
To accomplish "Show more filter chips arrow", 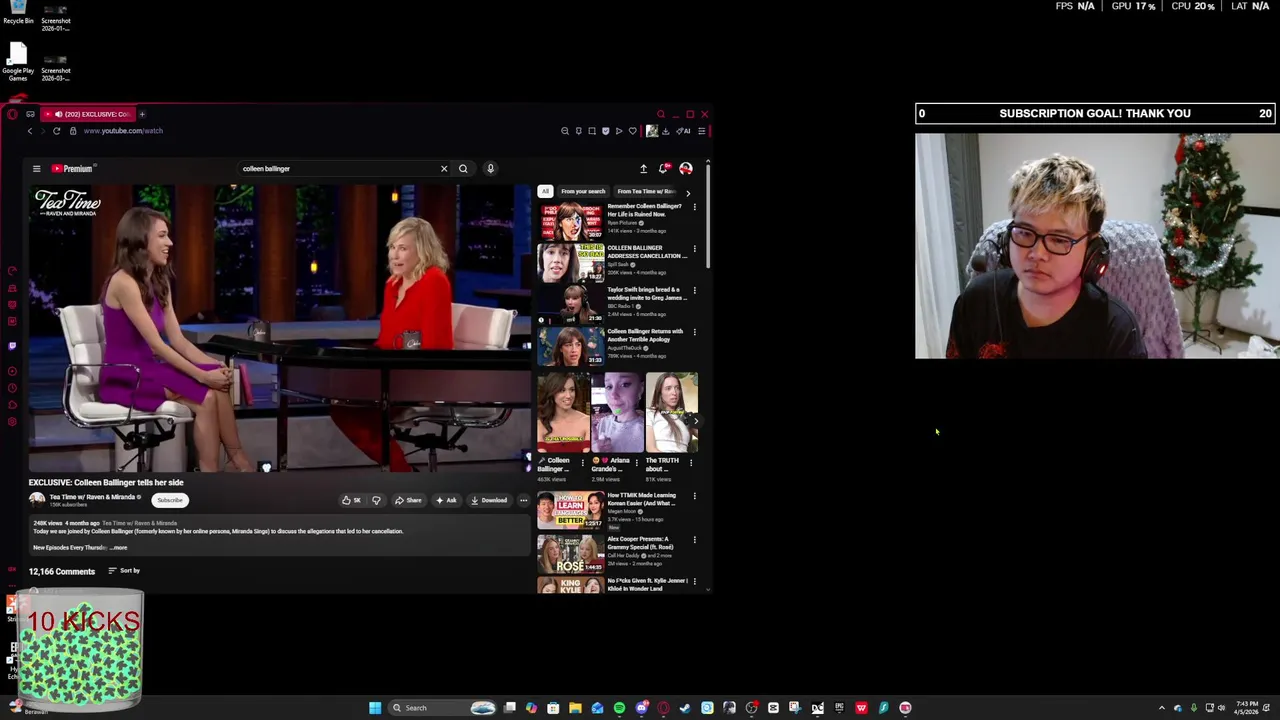I will tap(687, 192).
